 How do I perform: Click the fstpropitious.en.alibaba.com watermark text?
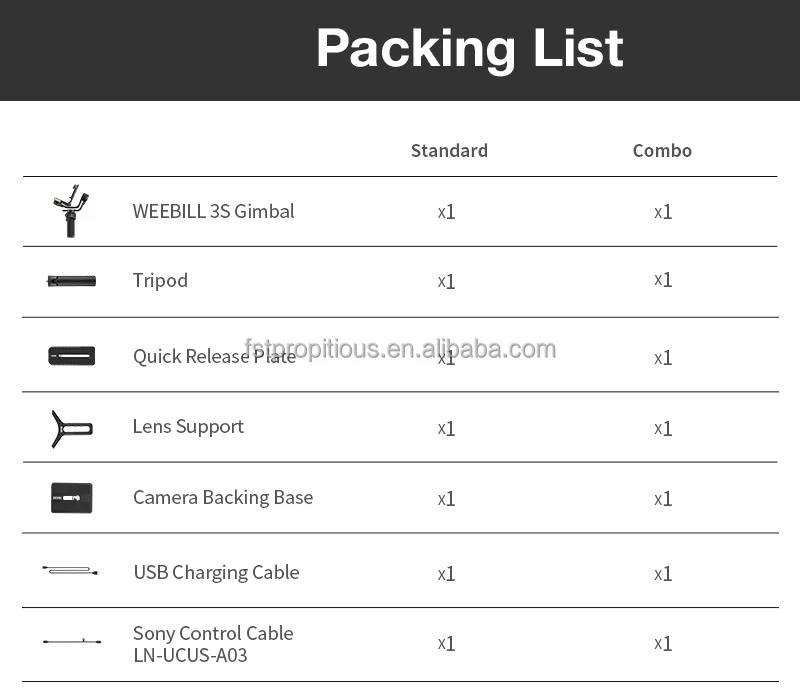[x=400, y=348]
